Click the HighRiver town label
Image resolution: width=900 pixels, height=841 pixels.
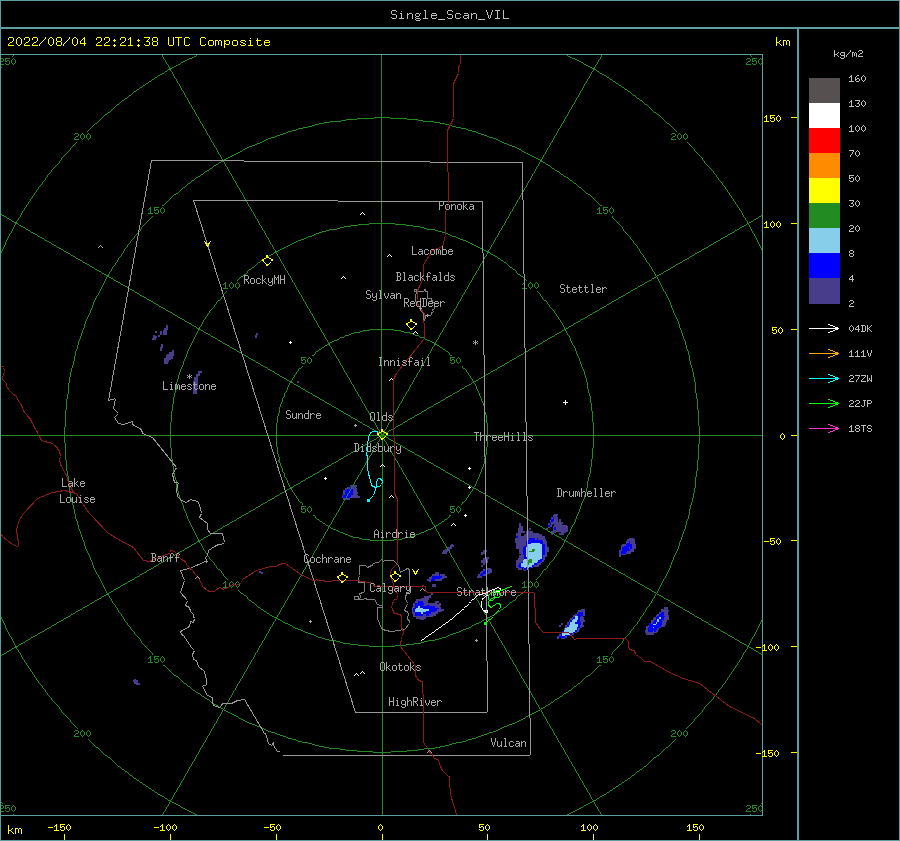415,702
